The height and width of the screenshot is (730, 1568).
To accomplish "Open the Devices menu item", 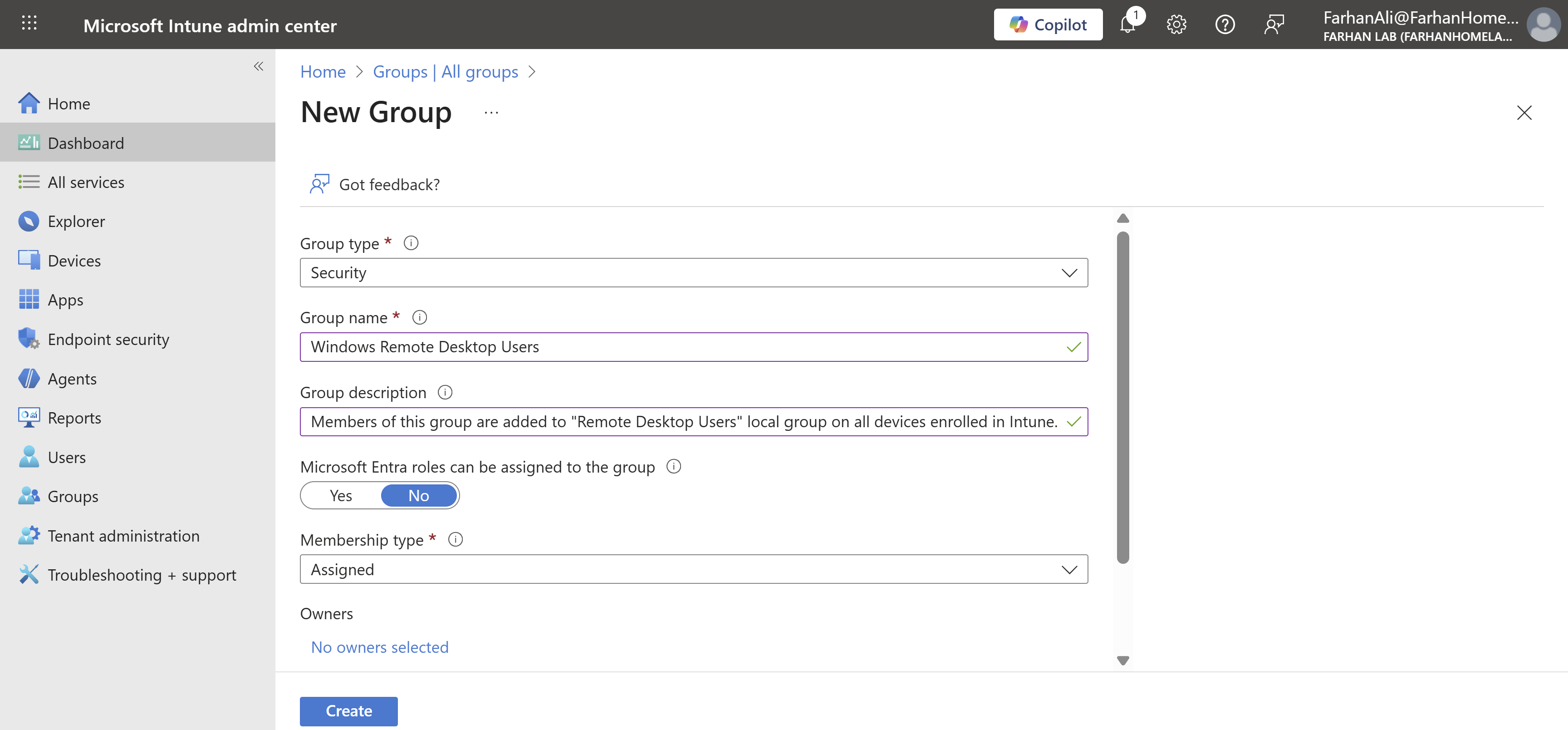I will [x=74, y=261].
